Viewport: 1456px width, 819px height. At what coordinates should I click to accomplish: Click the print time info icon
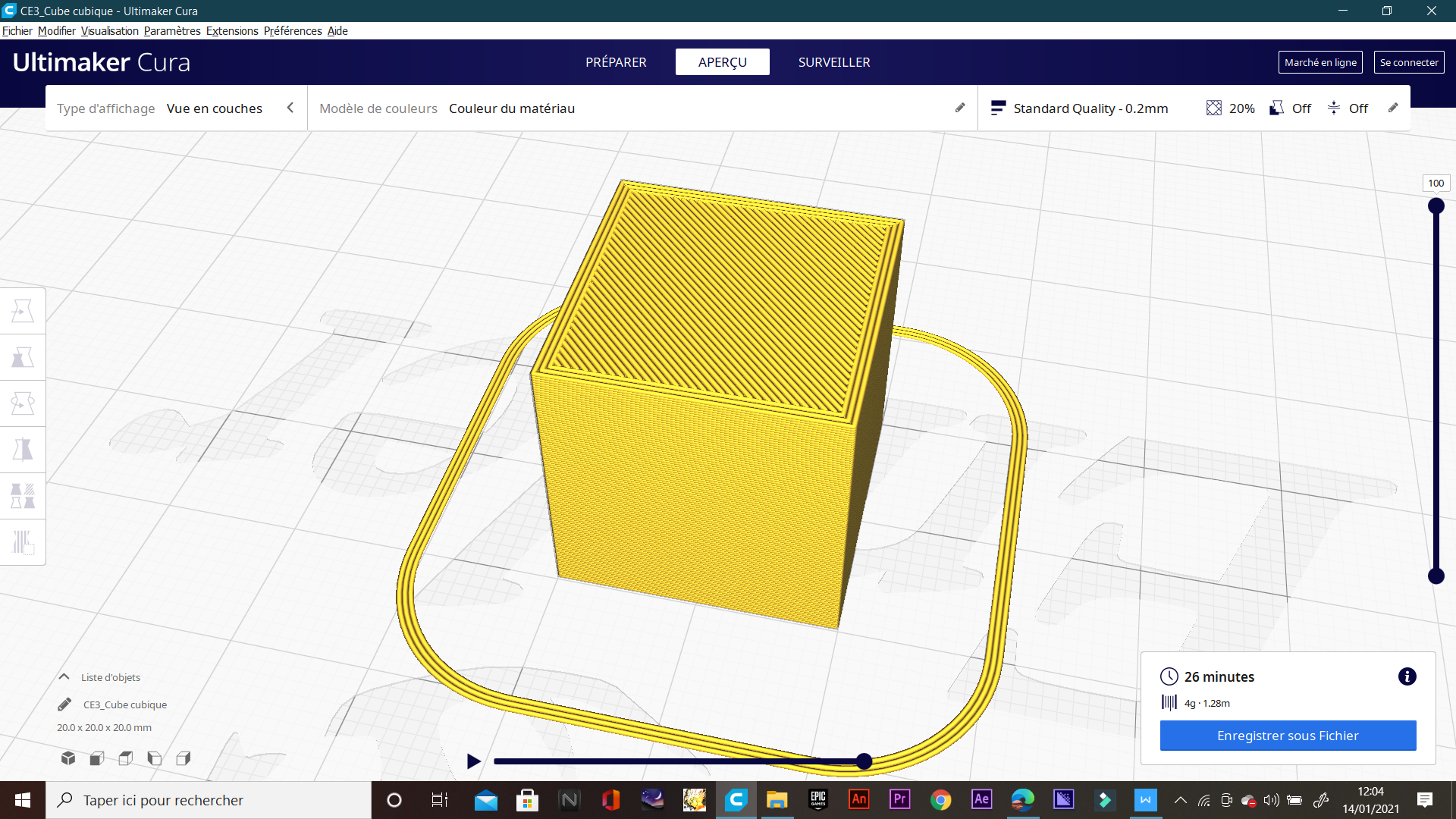1407,676
